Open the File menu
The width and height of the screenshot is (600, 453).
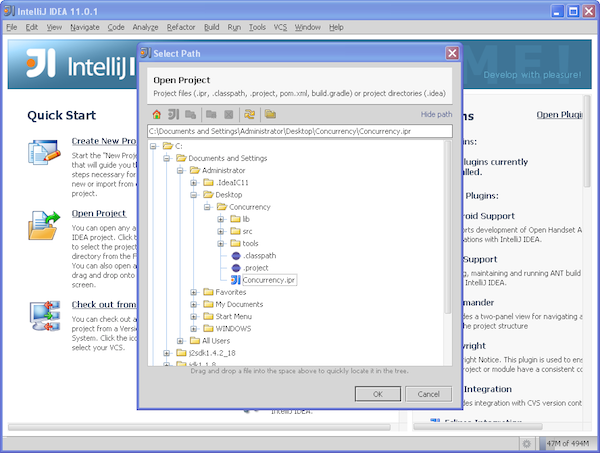(x=11, y=27)
